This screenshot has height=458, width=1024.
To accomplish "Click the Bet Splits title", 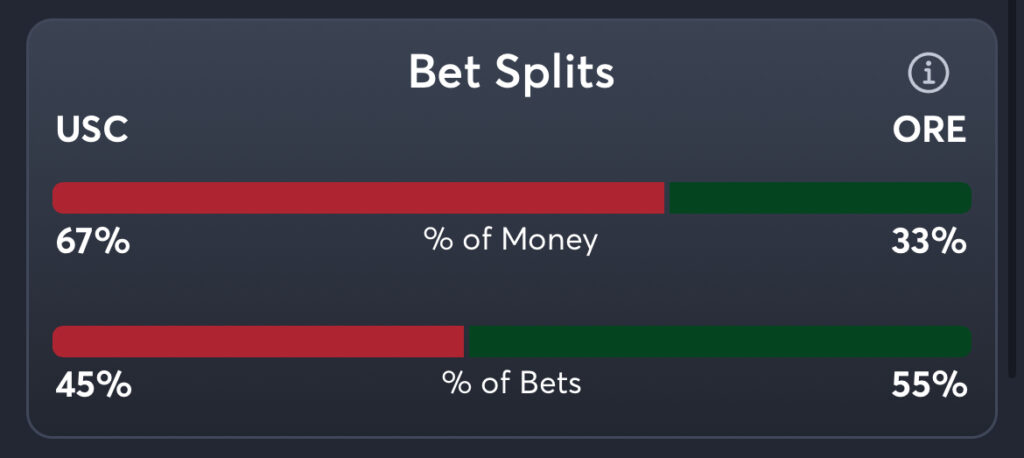I will (x=511, y=73).
